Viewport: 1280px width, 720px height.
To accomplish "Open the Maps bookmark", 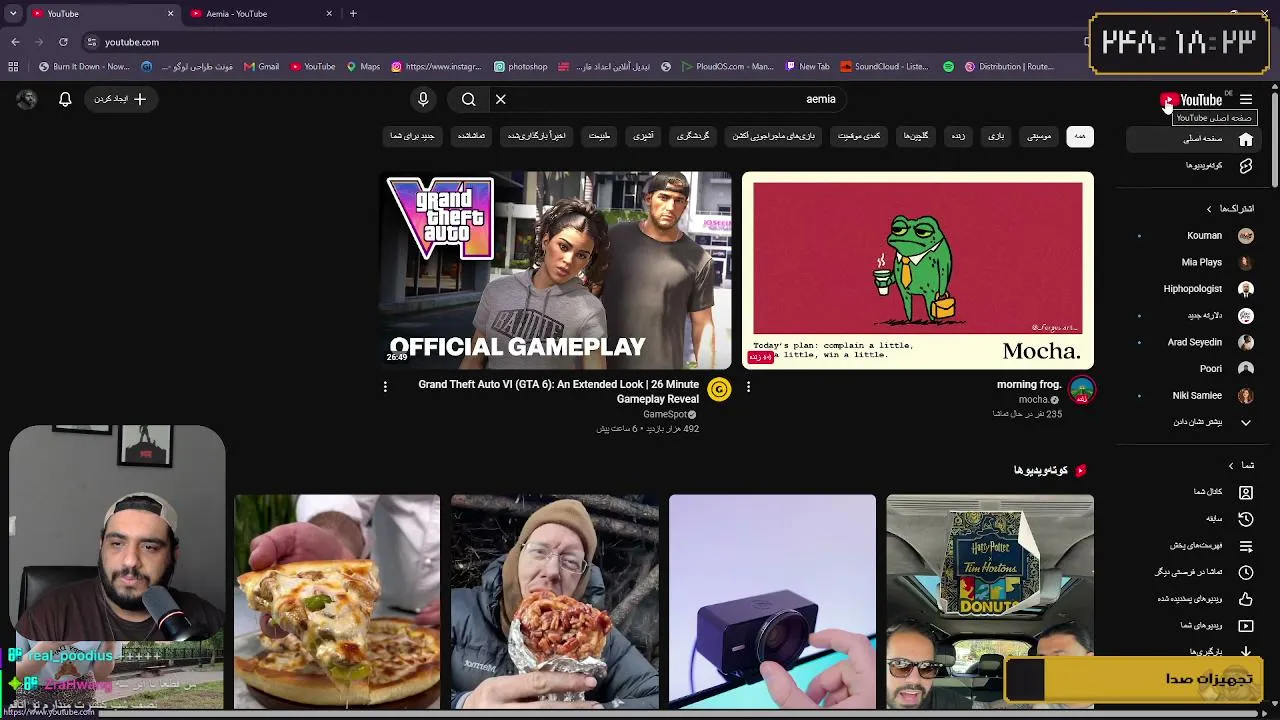I will (363, 67).
